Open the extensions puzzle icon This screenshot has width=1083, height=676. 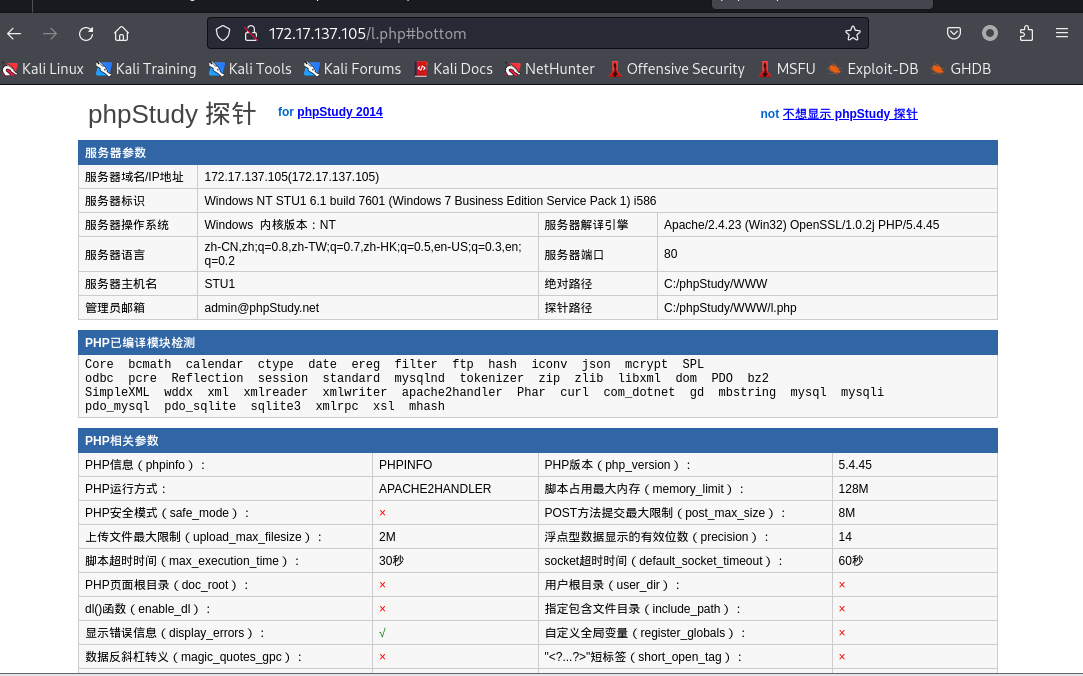tap(1026, 33)
